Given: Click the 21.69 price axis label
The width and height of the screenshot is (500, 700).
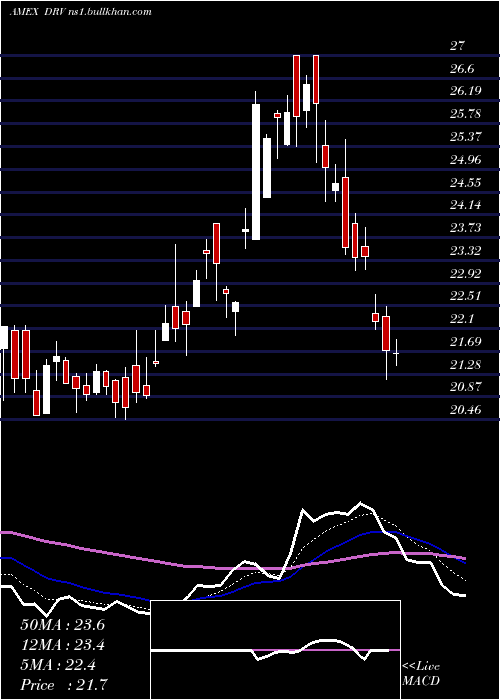Looking at the screenshot, I should (x=465, y=342).
